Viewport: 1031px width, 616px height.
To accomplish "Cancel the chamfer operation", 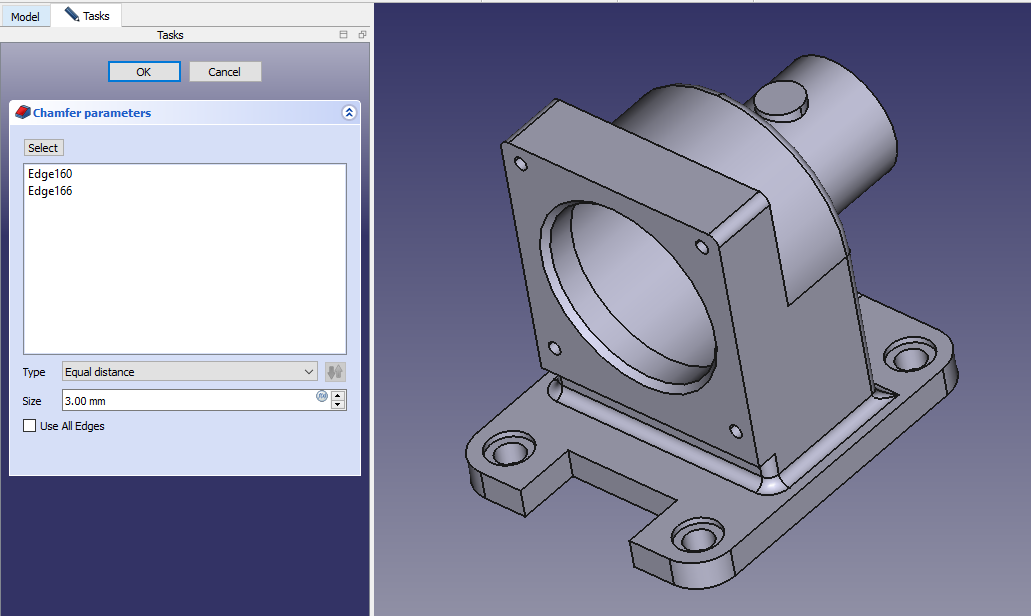I will tap(224, 72).
